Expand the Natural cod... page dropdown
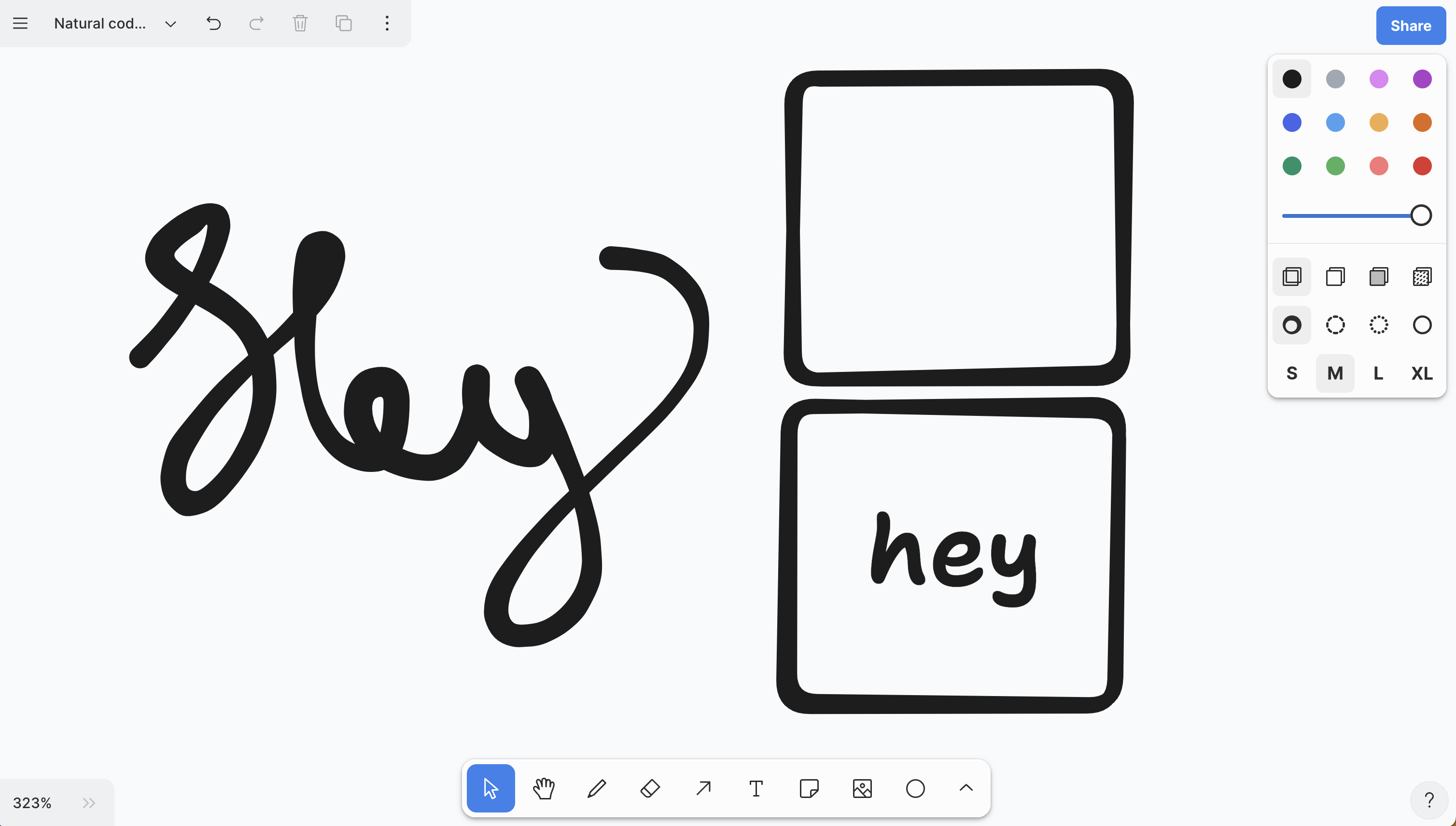This screenshot has height=826, width=1456. (170, 24)
